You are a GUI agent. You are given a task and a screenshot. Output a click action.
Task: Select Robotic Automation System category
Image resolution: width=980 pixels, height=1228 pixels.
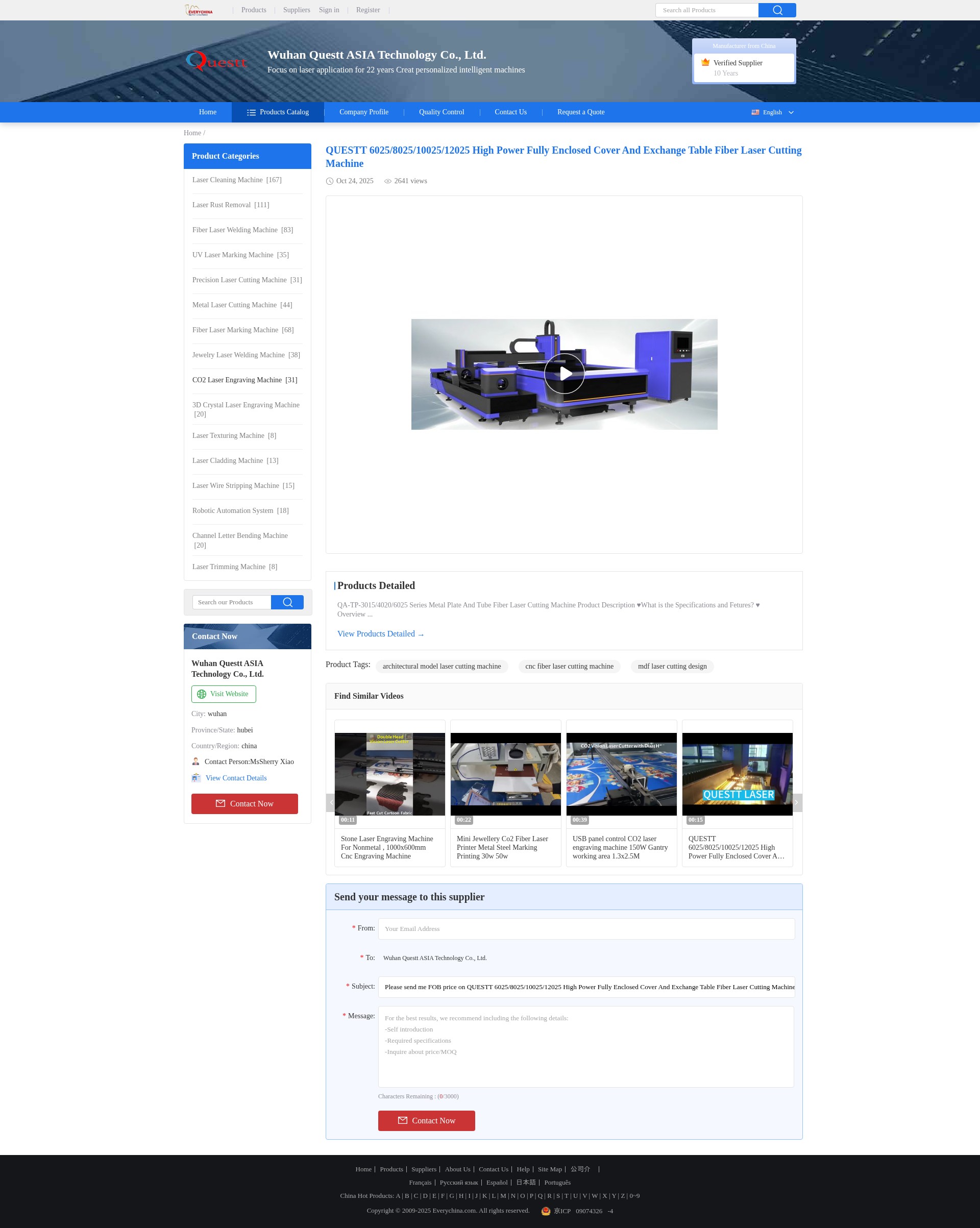tap(240, 511)
